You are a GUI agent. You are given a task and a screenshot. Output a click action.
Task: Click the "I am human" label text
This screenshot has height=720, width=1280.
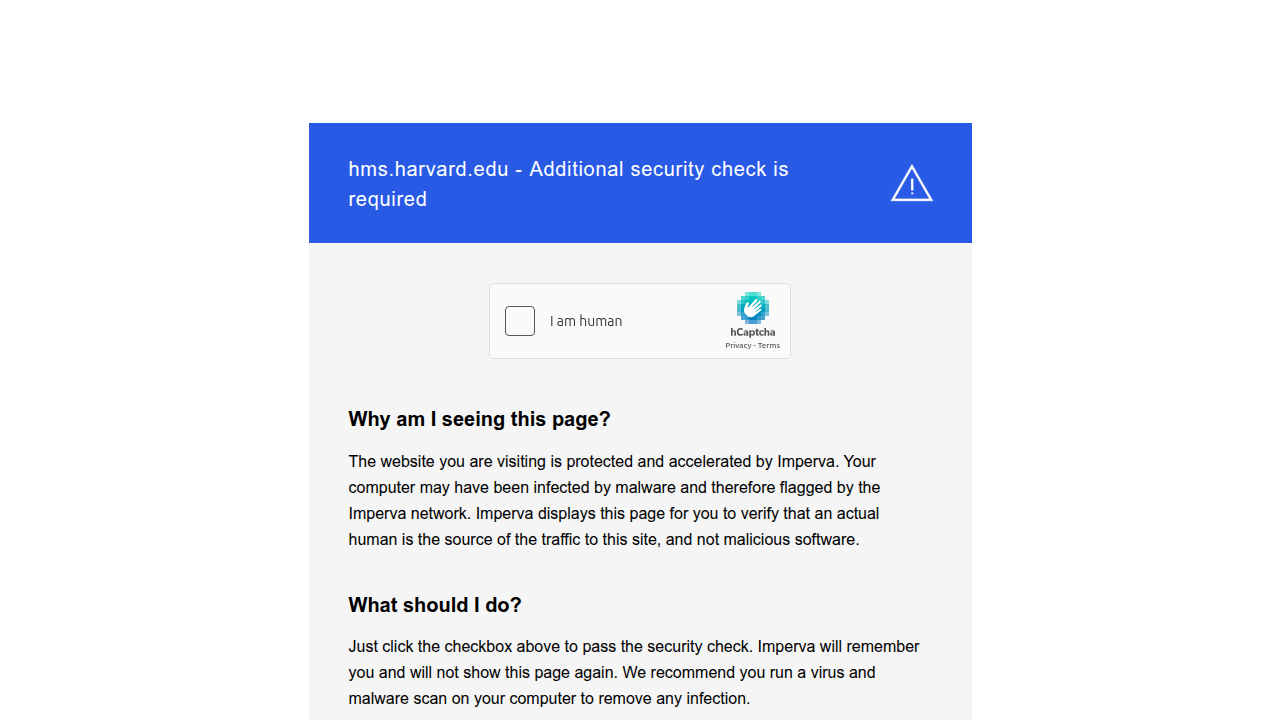(x=586, y=321)
